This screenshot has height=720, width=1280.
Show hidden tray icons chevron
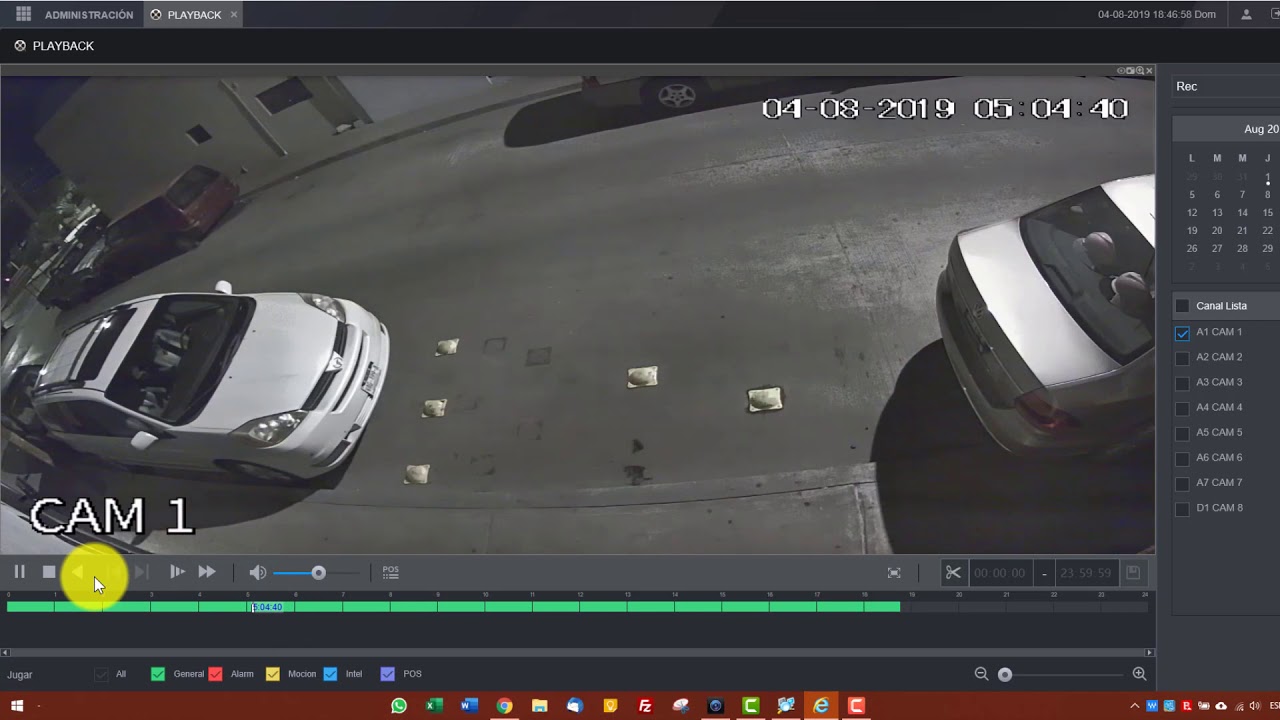pos(1134,706)
